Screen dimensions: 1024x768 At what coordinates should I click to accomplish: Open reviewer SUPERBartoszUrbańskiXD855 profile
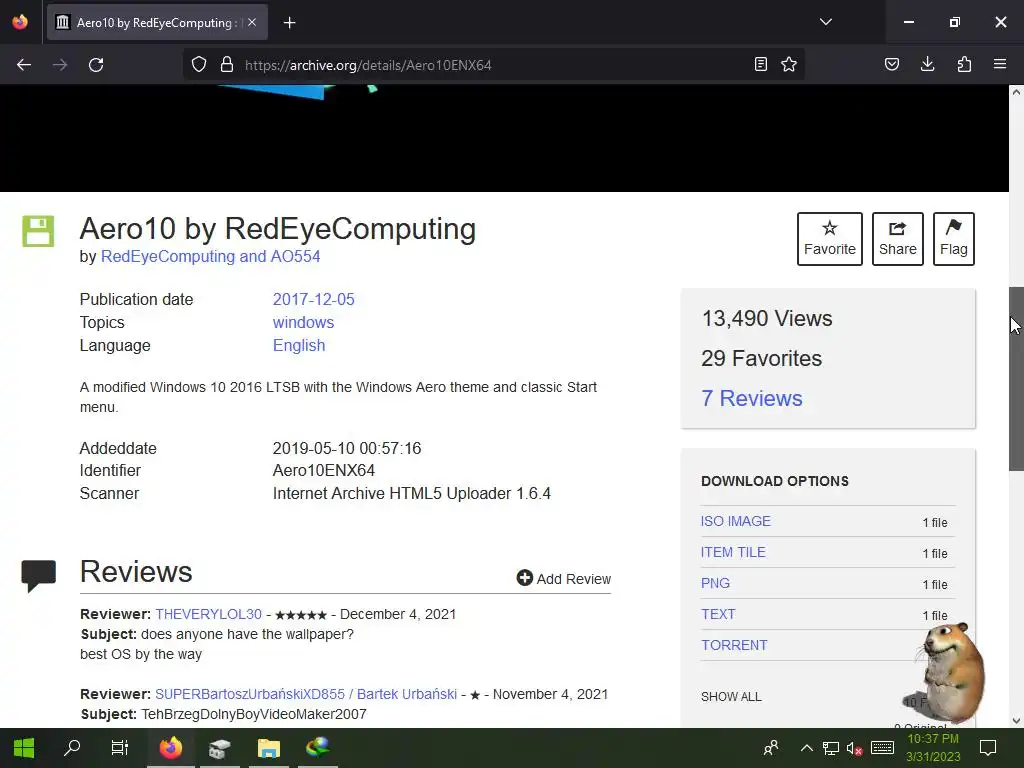pos(306,694)
